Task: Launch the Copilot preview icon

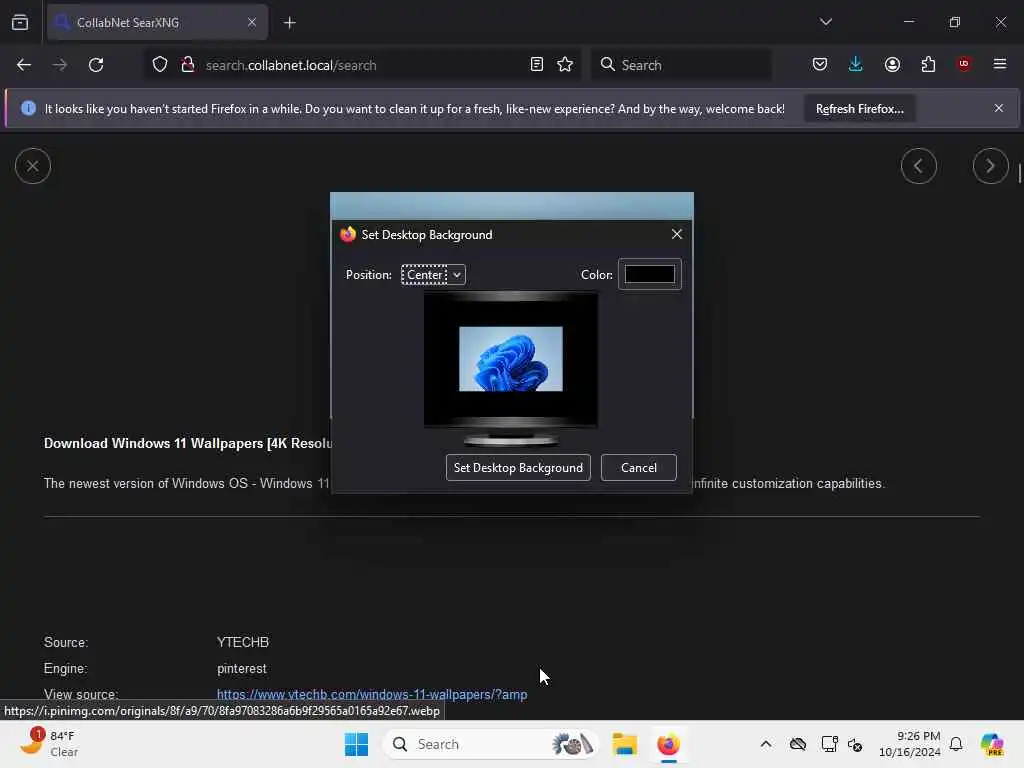Action: click(992, 744)
